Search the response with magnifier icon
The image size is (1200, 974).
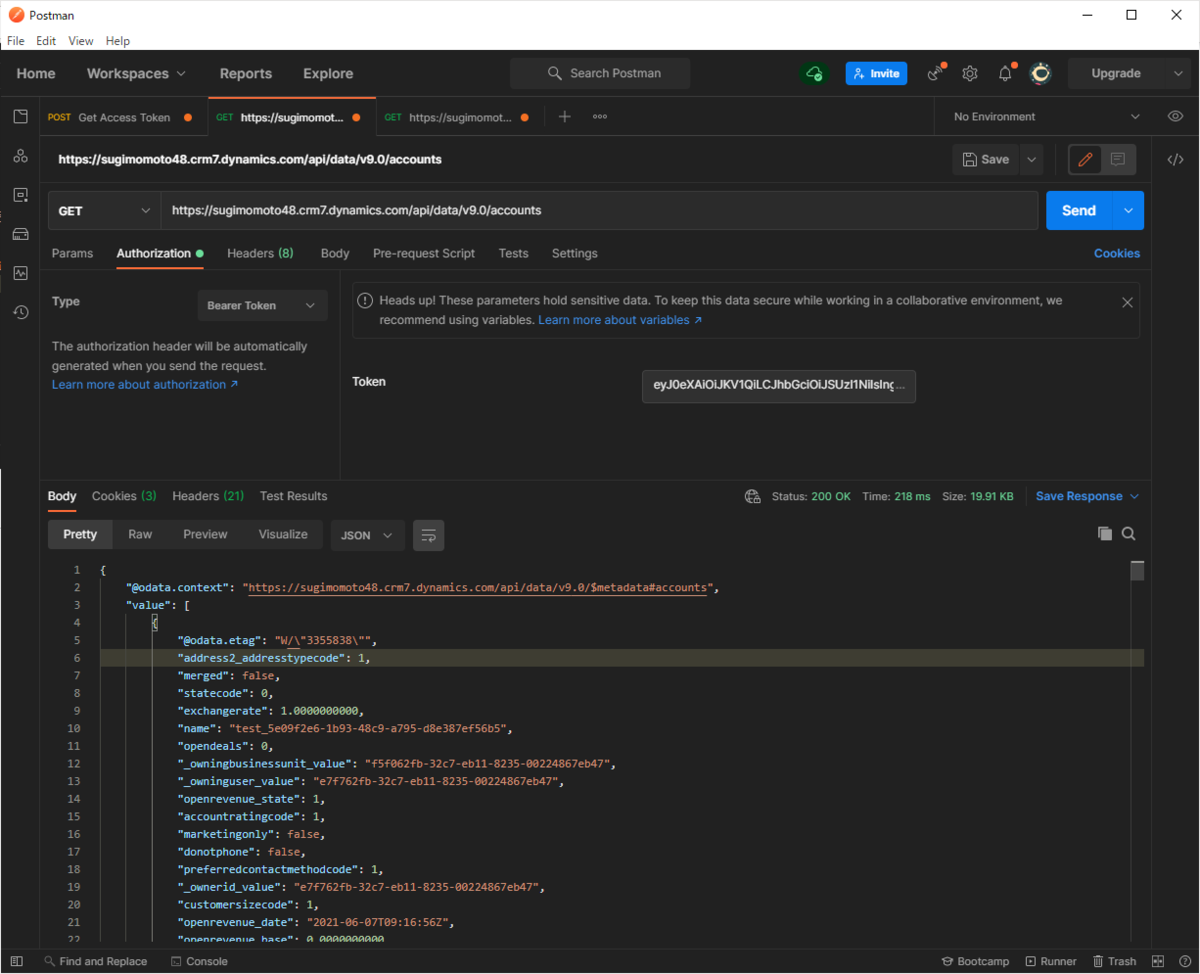pos(1129,534)
